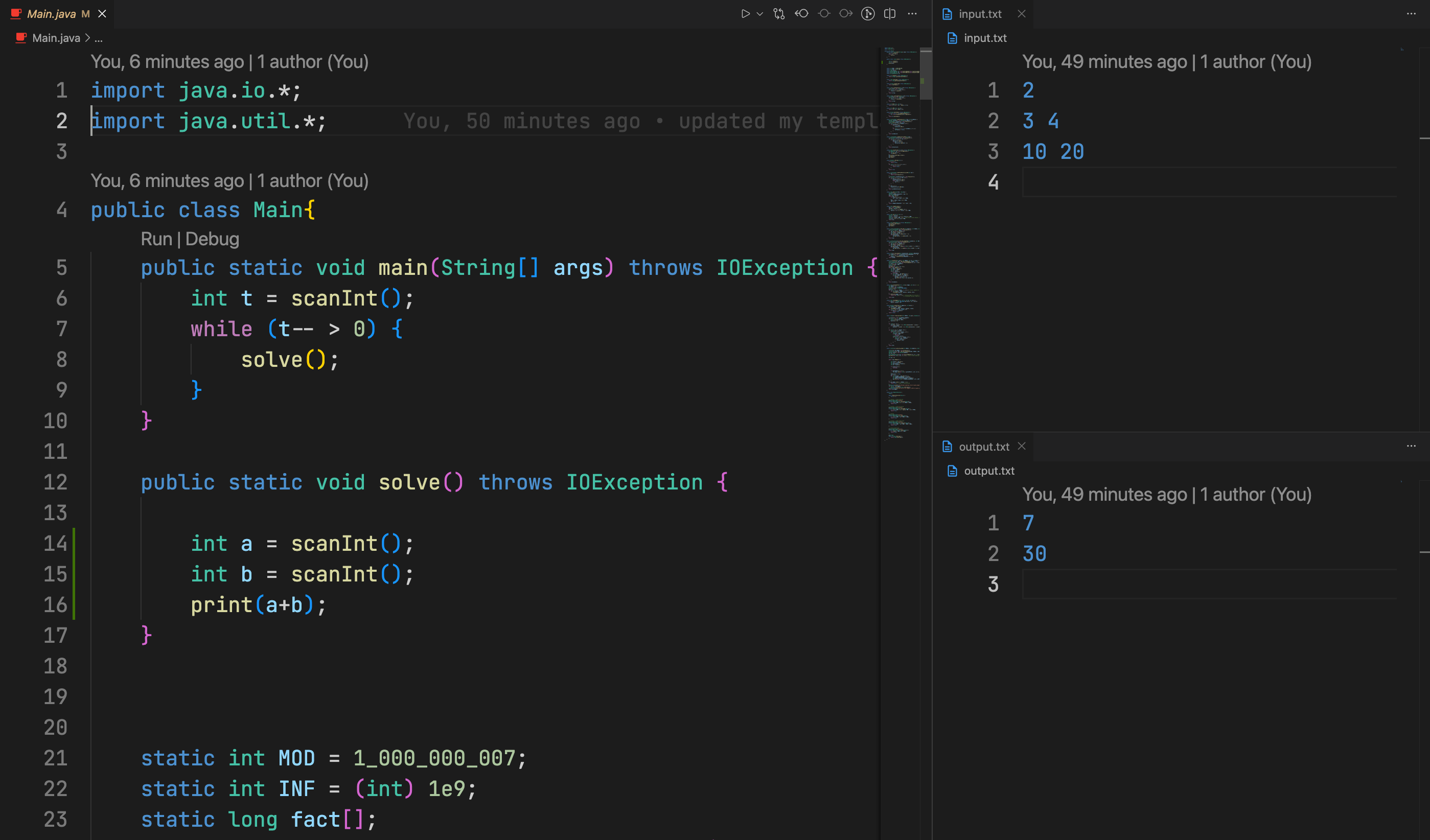Screen dimensions: 1430x840
Task: Toggle file blame with circular git icon
Action: click(x=868, y=14)
